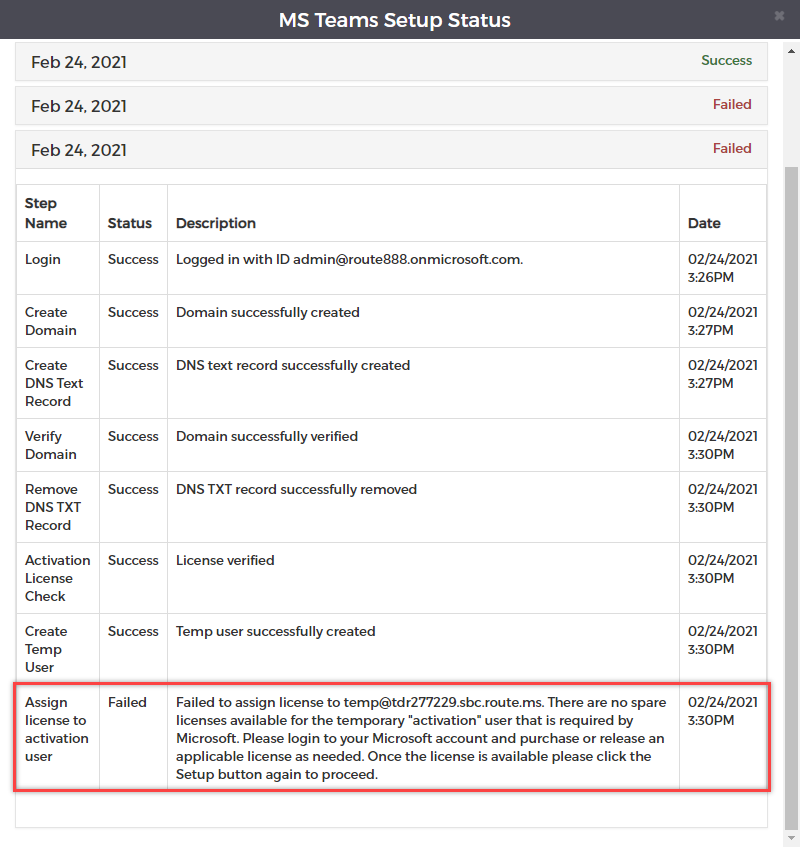Select the Verify Domain step cell
The width and height of the screenshot is (800, 849).
coord(58,445)
